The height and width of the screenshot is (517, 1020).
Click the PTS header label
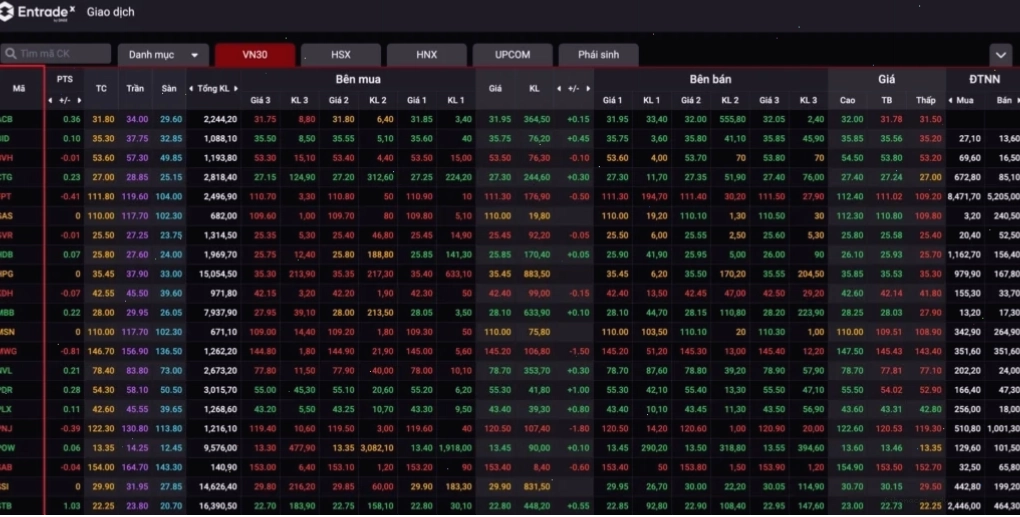tap(64, 79)
